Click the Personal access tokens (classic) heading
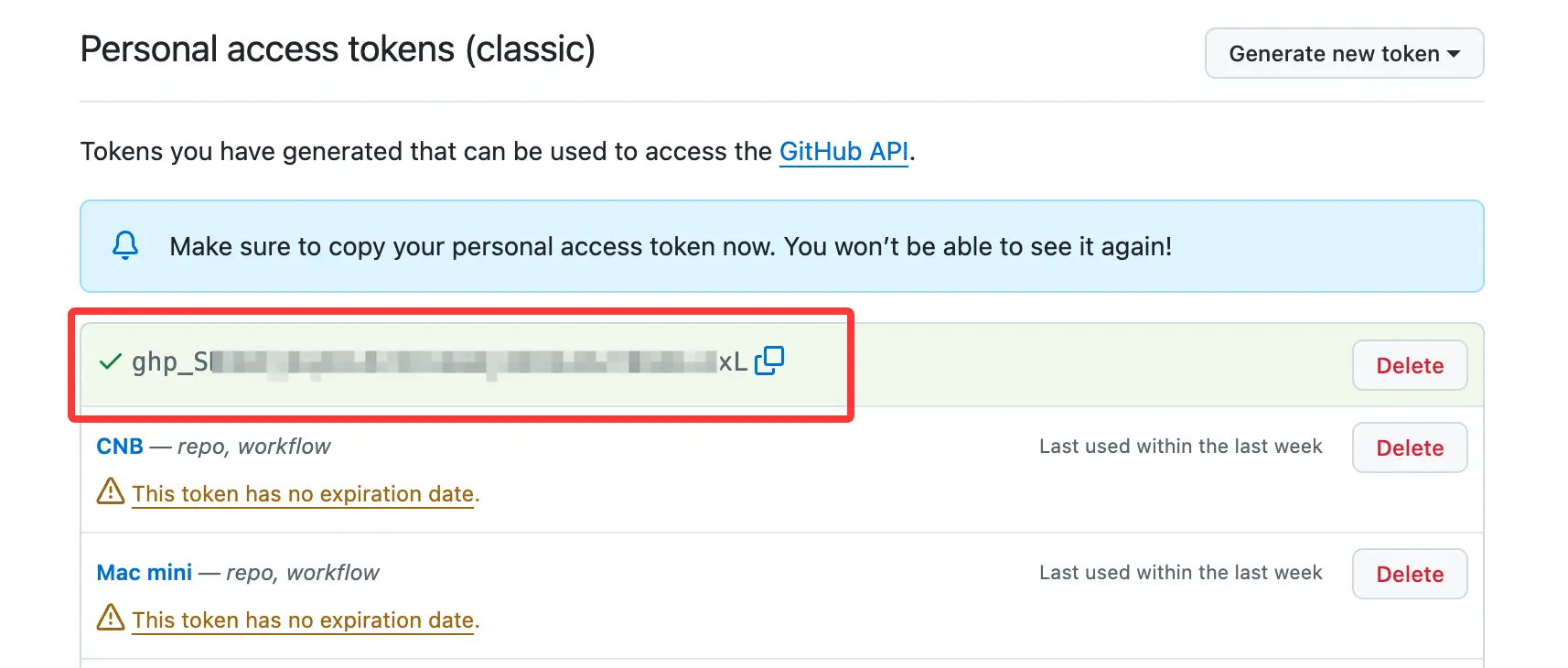The height and width of the screenshot is (668, 1568). click(338, 49)
